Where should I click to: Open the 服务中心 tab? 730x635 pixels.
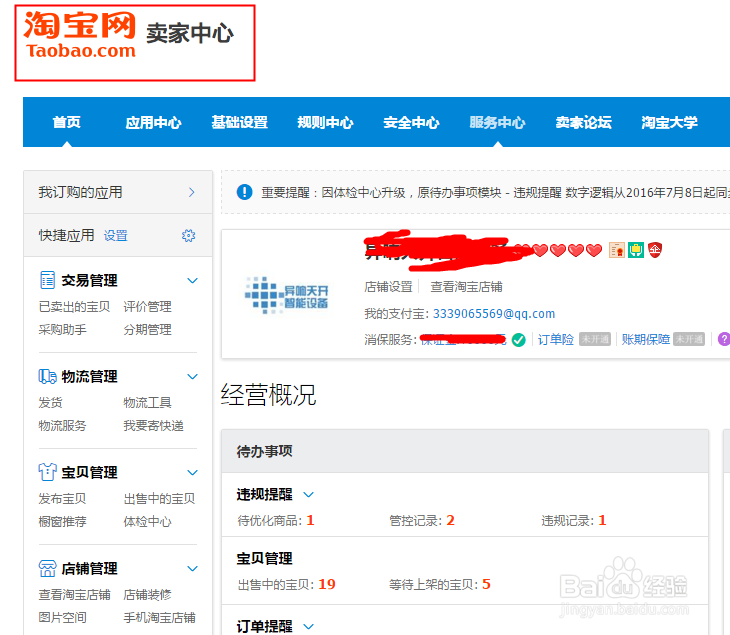(497, 122)
